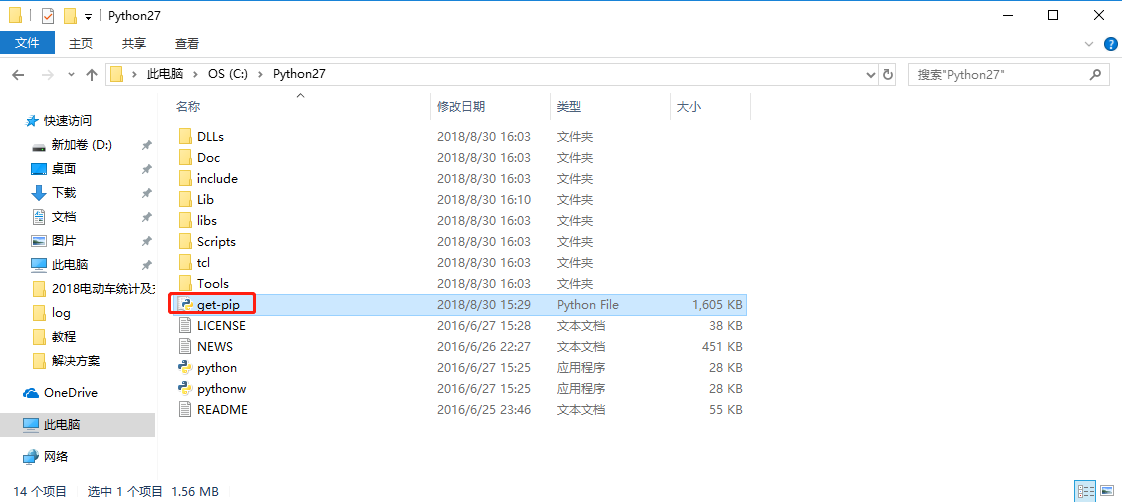Select the highlighted 此电脑 navigation item

click(77, 425)
